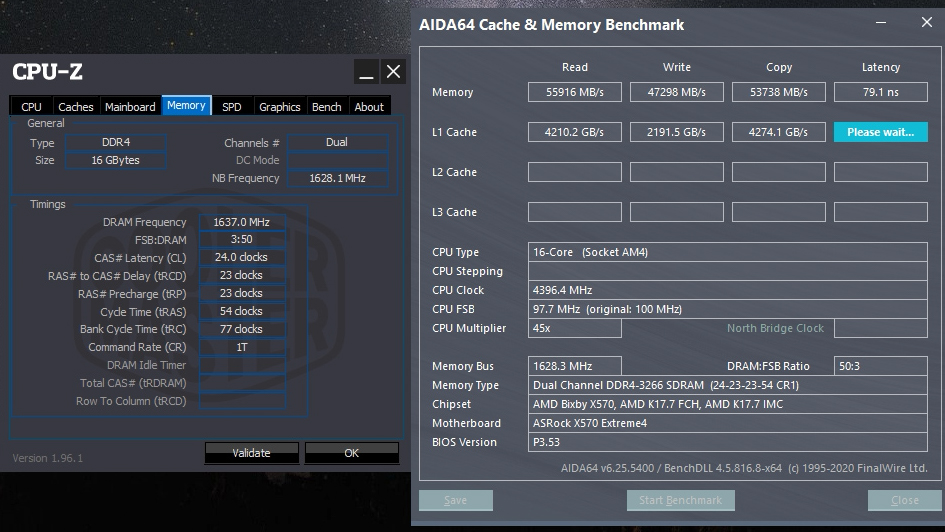Click the empty L2 Cache Read field
This screenshot has height=532, width=945.
tap(575, 172)
